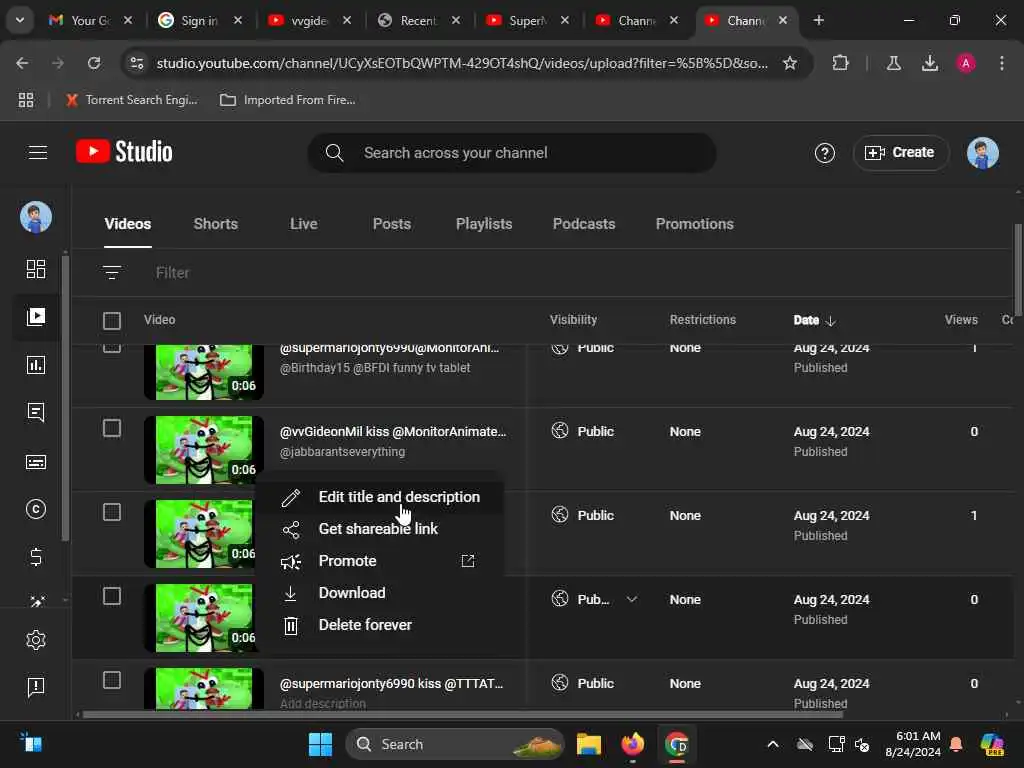Open Earn dollar icon in sidebar
Screen dimensions: 1024x768
click(36, 557)
